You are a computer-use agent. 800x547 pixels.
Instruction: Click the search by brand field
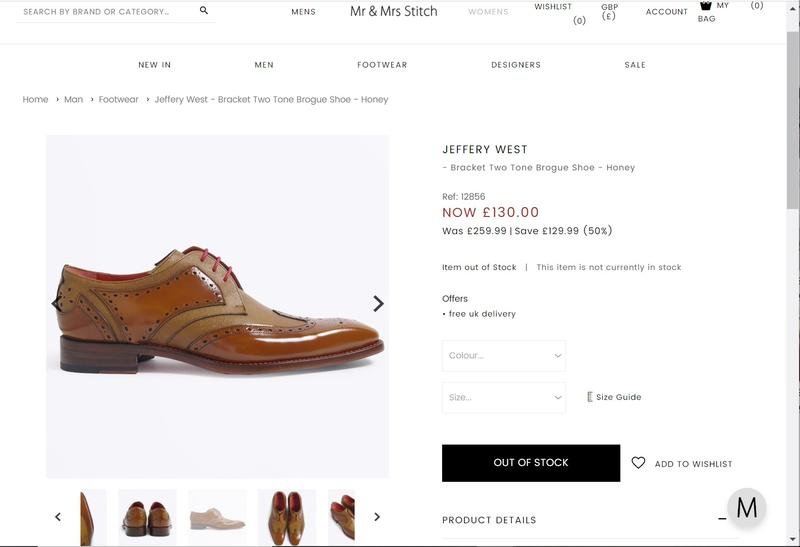[100, 12]
